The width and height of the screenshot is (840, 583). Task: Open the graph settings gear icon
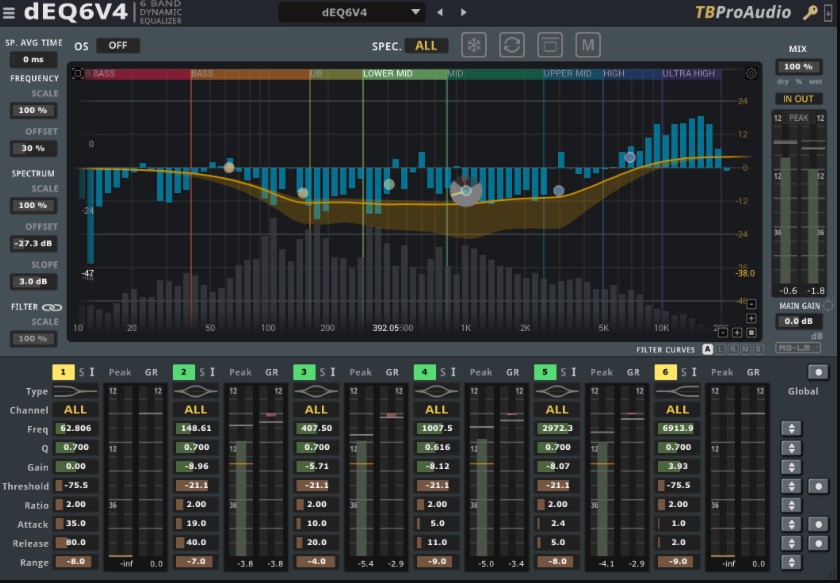coord(751,73)
